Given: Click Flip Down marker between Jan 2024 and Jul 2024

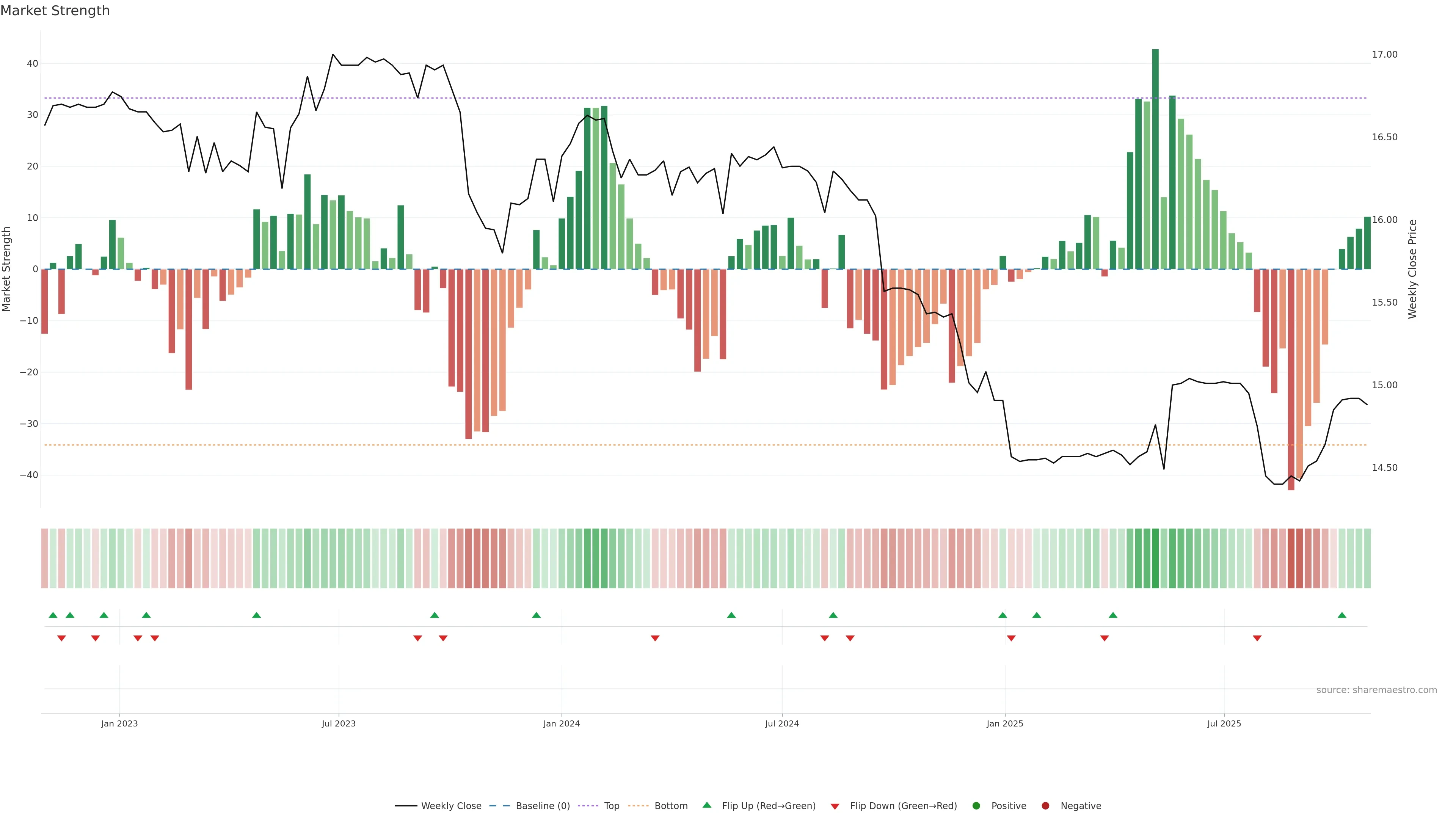Looking at the screenshot, I should tap(655, 638).
